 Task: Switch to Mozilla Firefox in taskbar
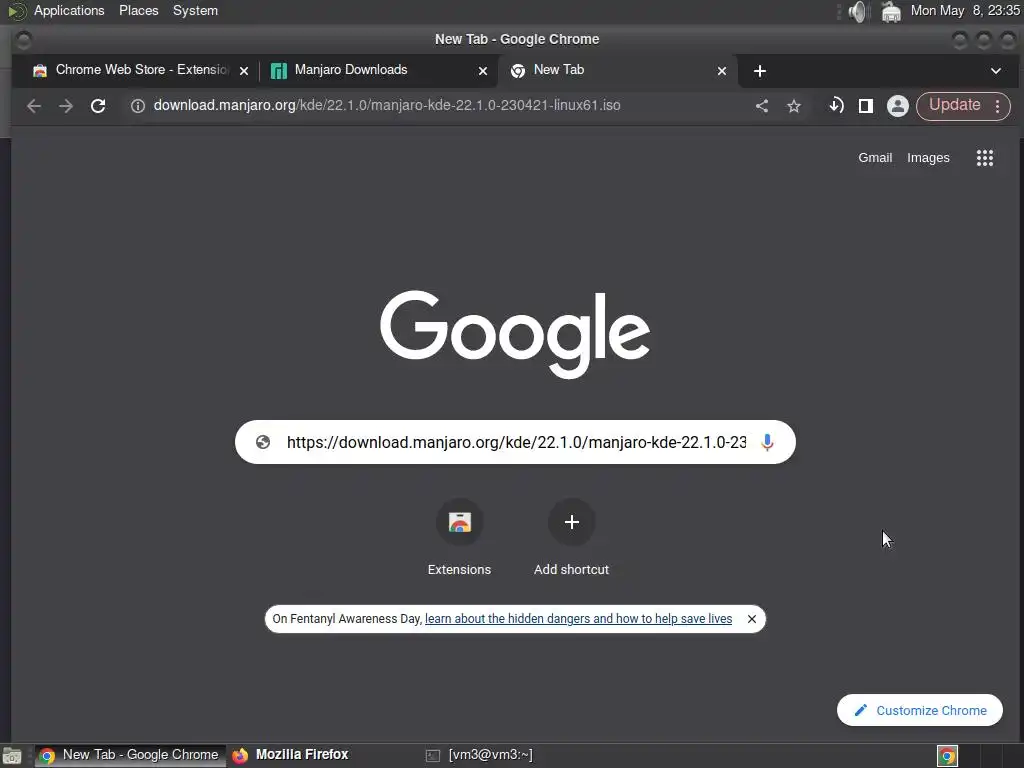(x=291, y=755)
